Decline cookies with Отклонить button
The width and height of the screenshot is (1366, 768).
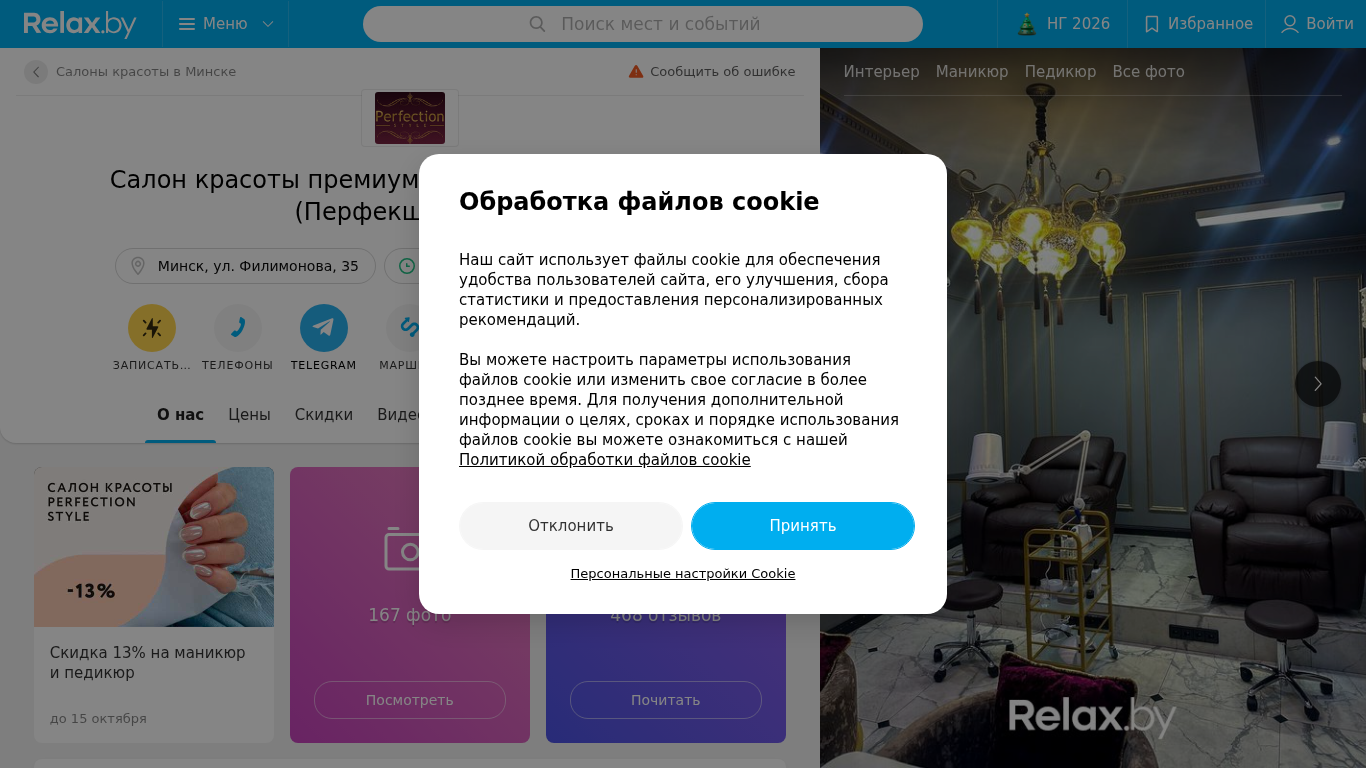571,526
